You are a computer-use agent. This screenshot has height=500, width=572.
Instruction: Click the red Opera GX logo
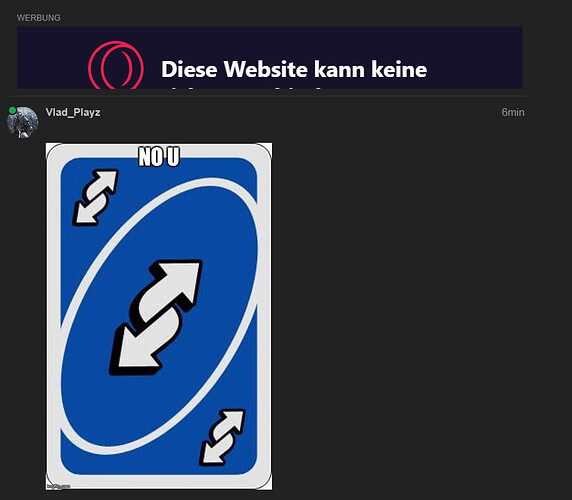click(x=116, y=65)
